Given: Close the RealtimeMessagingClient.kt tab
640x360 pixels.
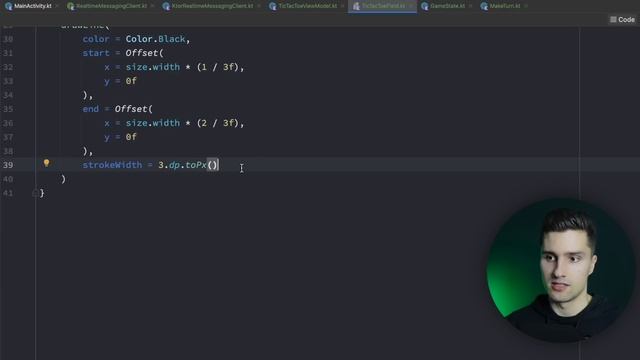Looking at the screenshot, I should pyautogui.click(x=152, y=6).
